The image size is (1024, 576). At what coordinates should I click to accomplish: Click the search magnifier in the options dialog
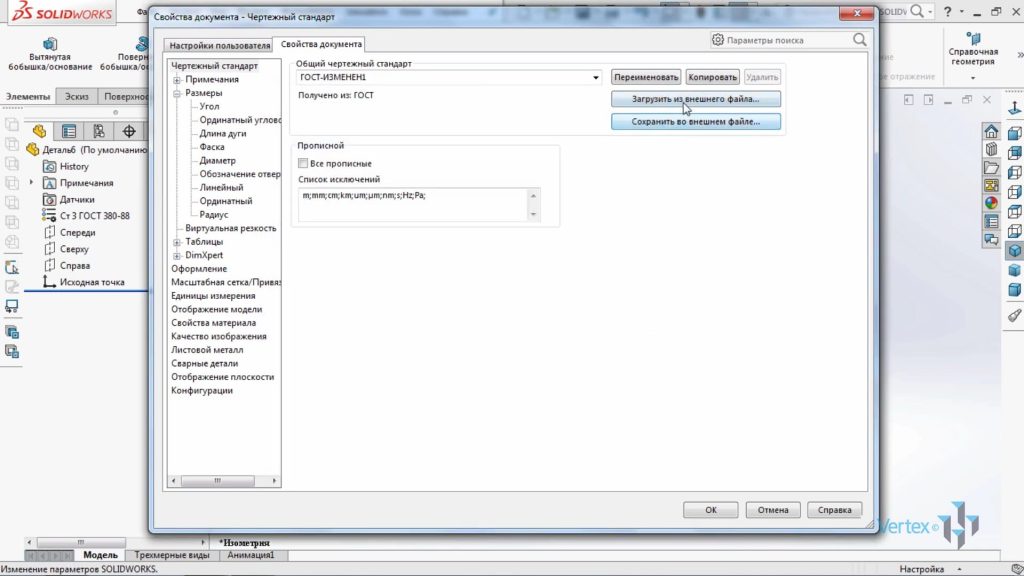pos(859,40)
